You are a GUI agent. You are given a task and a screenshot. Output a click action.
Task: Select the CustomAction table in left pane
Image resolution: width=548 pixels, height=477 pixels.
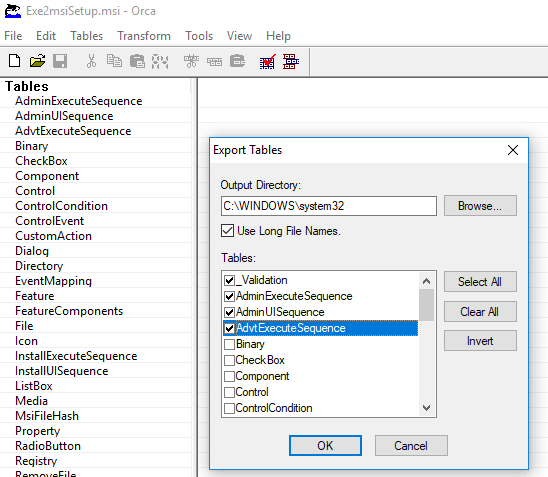(x=53, y=236)
